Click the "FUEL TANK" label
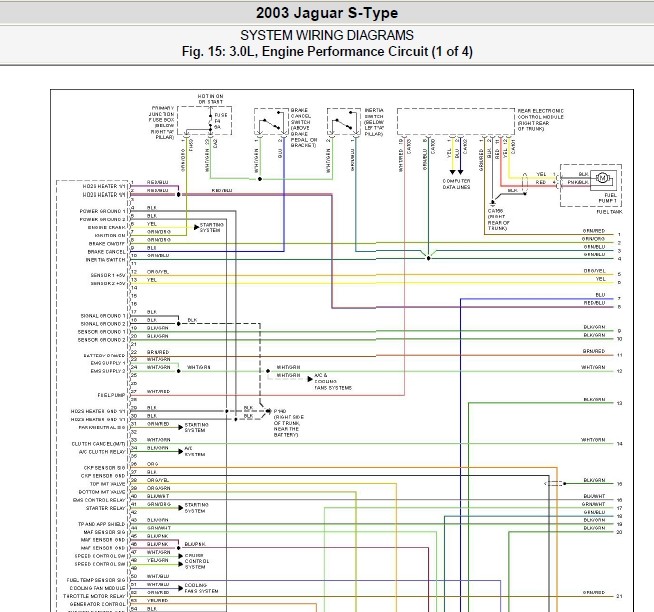654x612 pixels. [x=609, y=212]
